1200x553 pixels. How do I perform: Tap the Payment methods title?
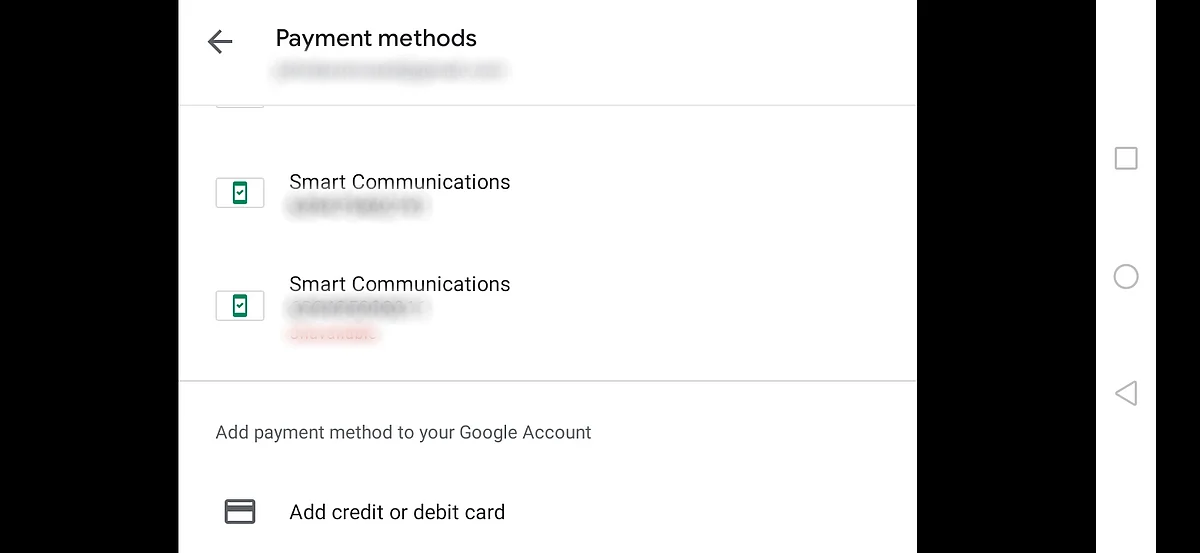coord(376,38)
